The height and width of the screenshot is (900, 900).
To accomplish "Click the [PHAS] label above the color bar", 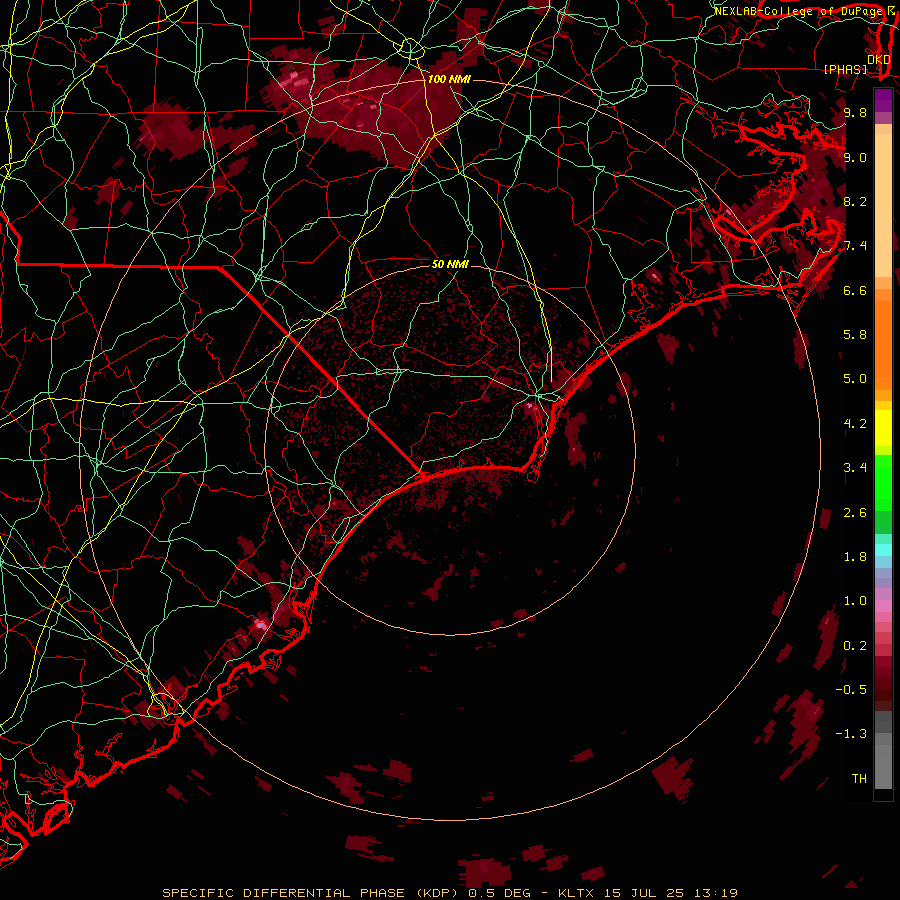I will pos(845,70).
